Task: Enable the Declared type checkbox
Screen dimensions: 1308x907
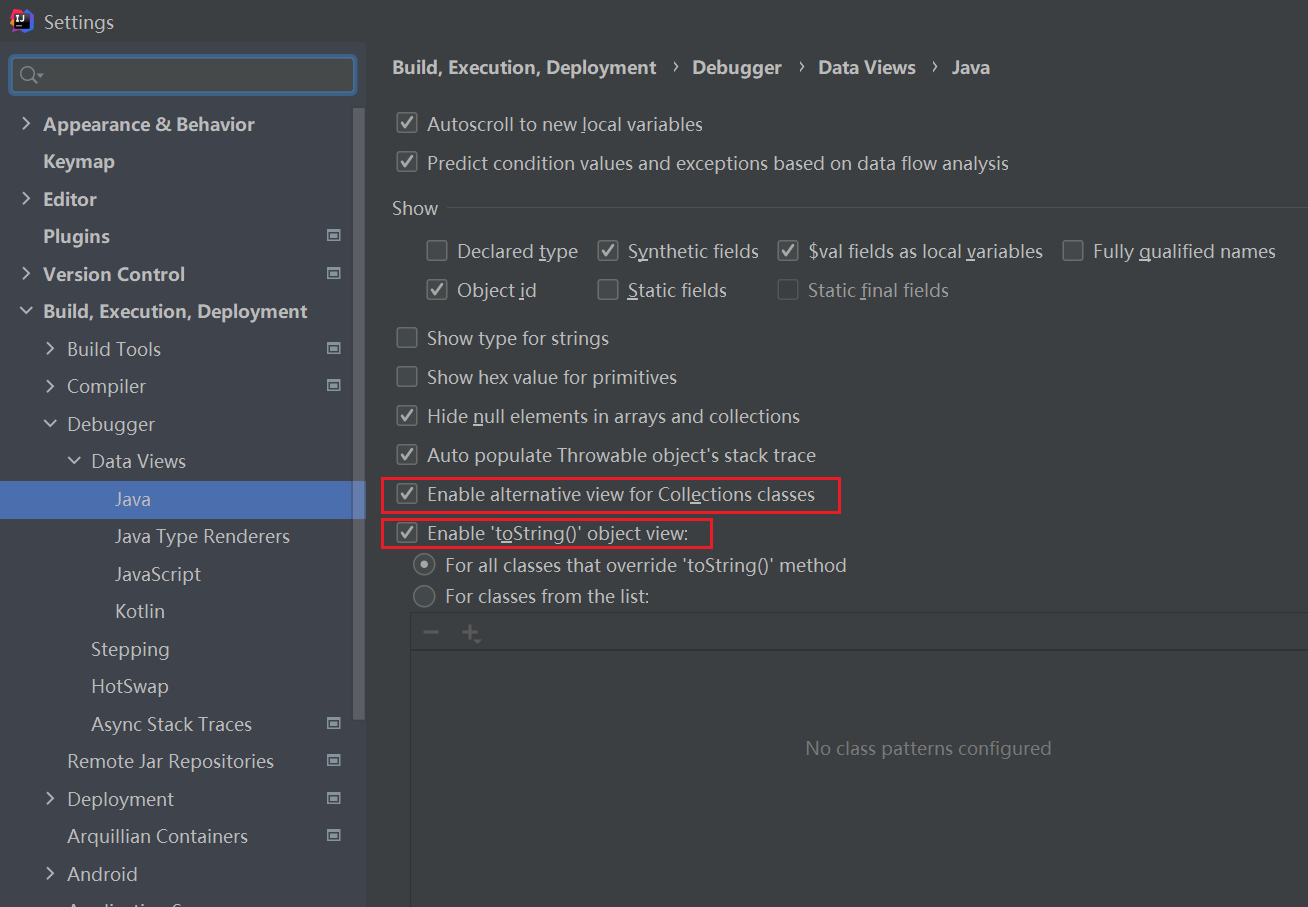Action: pos(437,251)
